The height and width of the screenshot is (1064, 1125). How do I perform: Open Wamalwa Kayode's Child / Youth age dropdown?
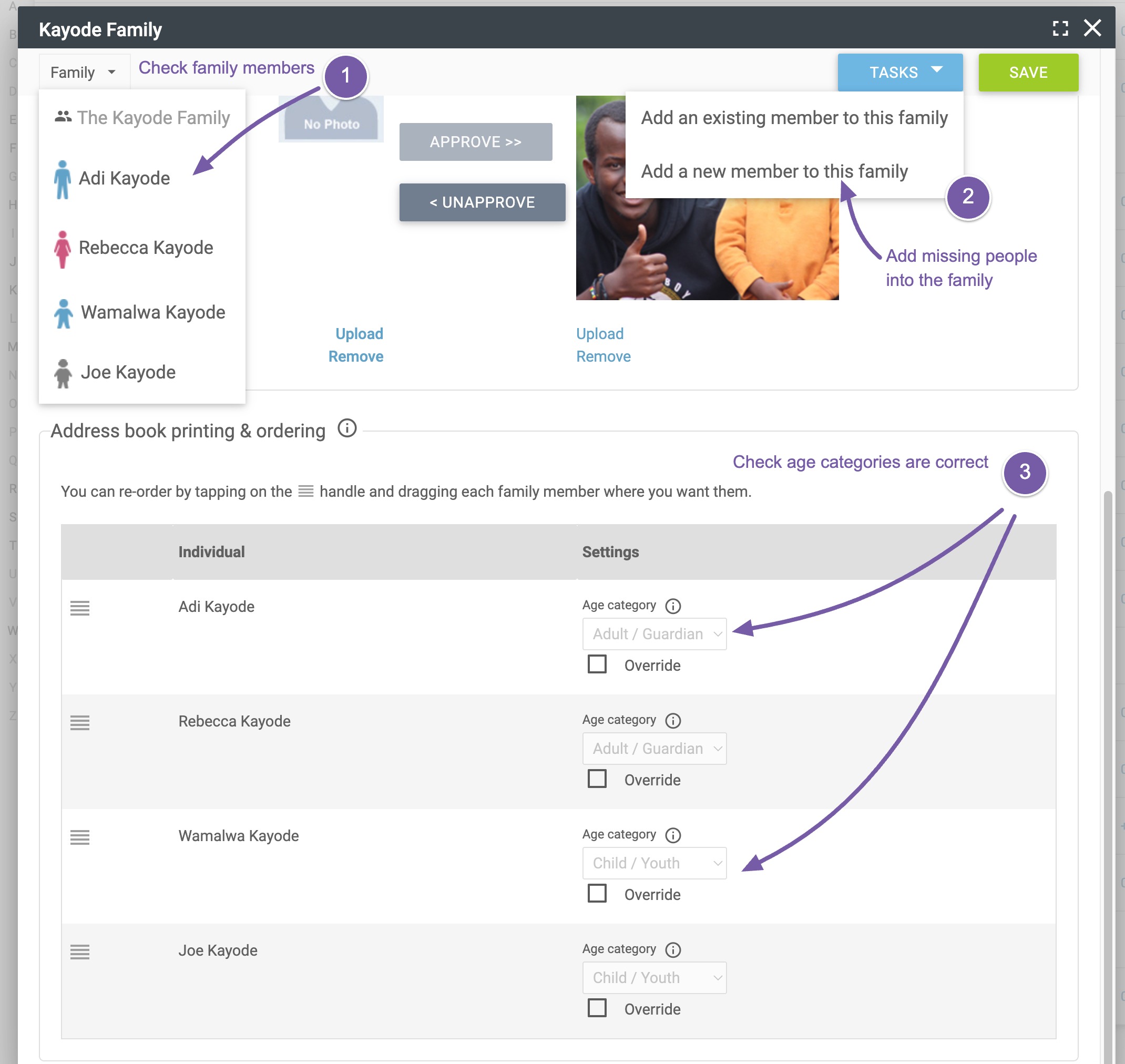point(654,863)
